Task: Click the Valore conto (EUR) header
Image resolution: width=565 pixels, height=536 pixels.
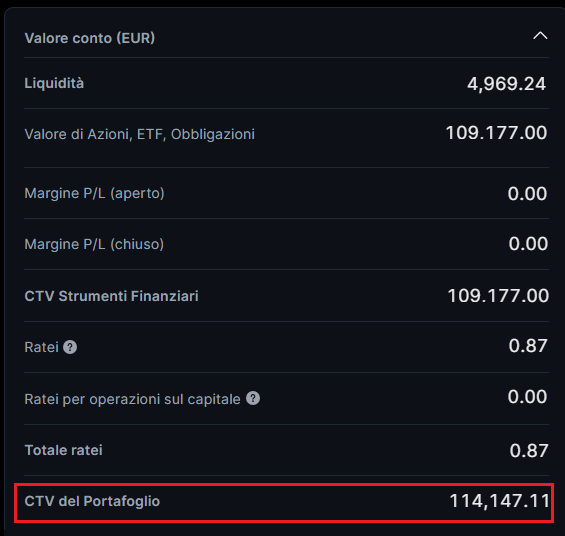Action: [90, 38]
